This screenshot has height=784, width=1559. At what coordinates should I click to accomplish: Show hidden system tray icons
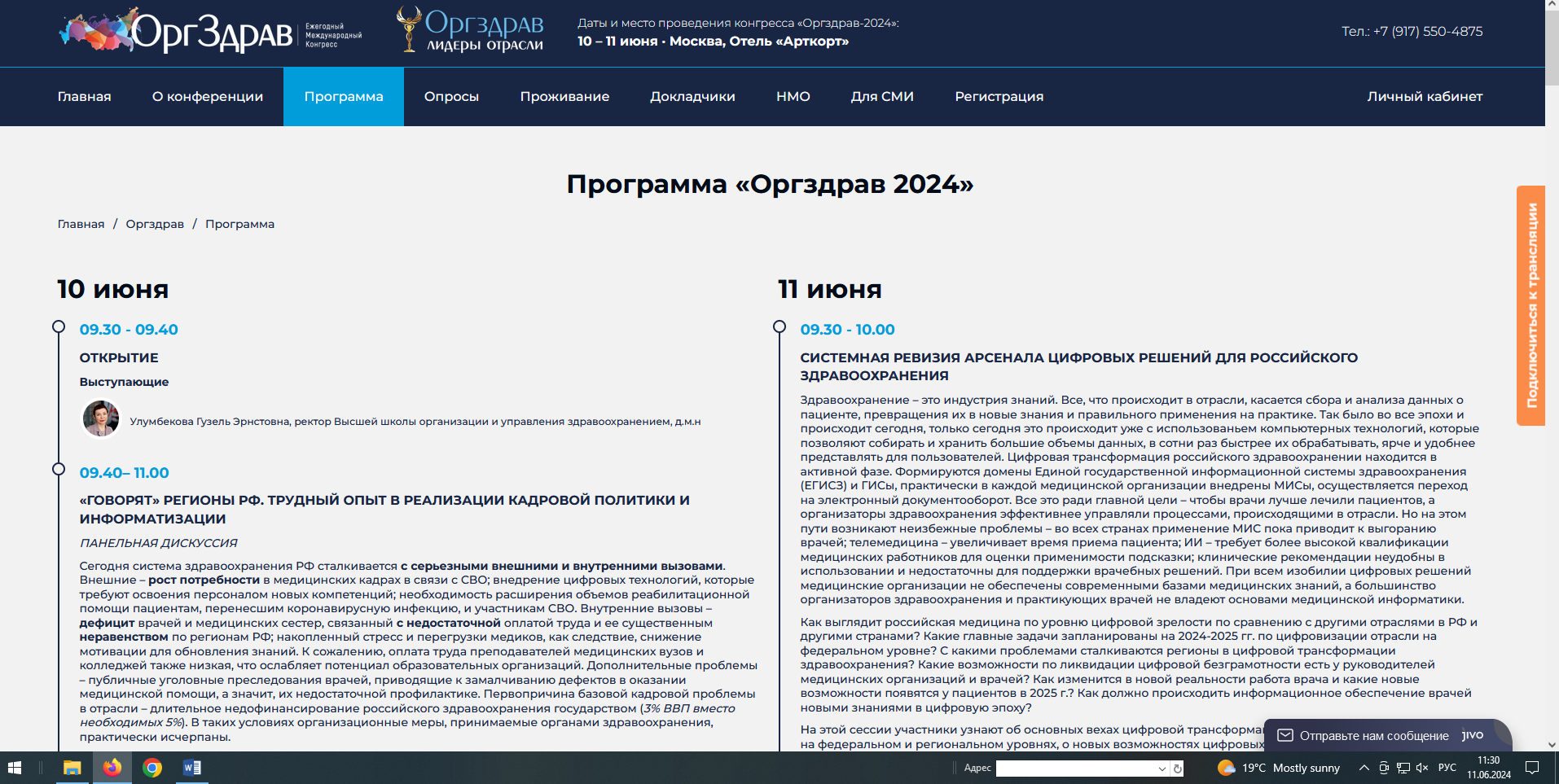1364,768
